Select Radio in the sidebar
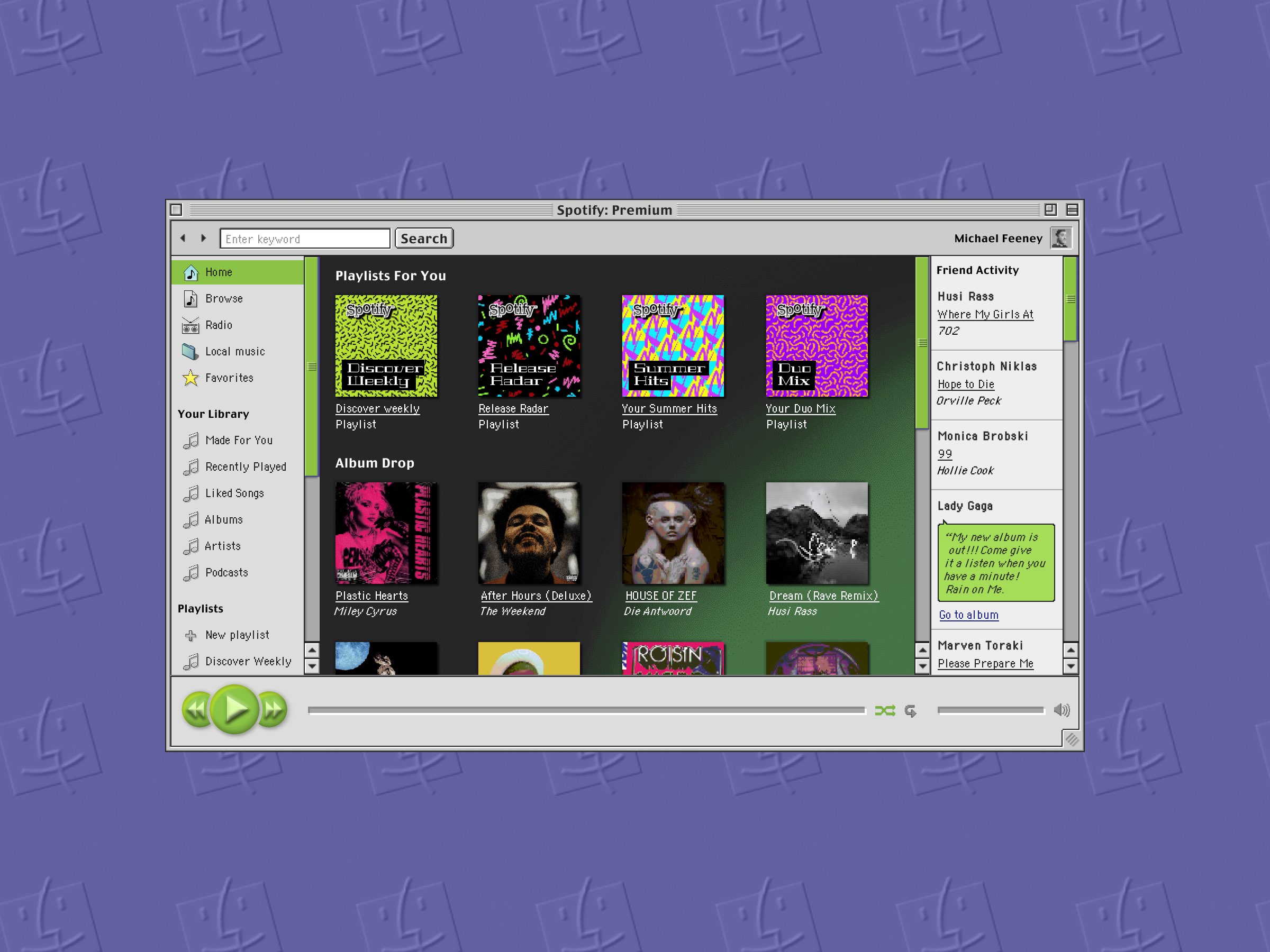The image size is (1270, 952). [219, 325]
